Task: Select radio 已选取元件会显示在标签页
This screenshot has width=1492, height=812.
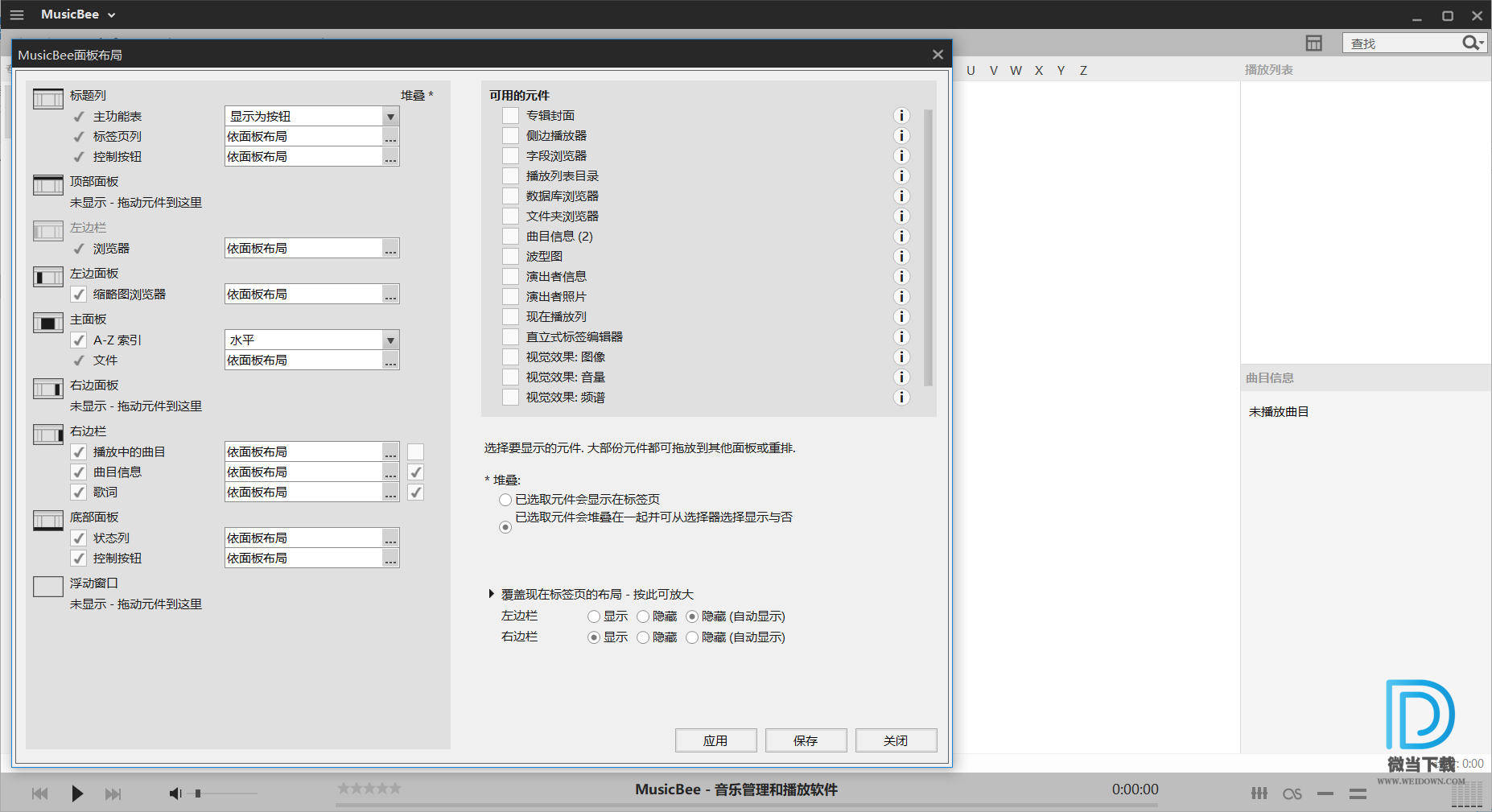Action: click(505, 500)
